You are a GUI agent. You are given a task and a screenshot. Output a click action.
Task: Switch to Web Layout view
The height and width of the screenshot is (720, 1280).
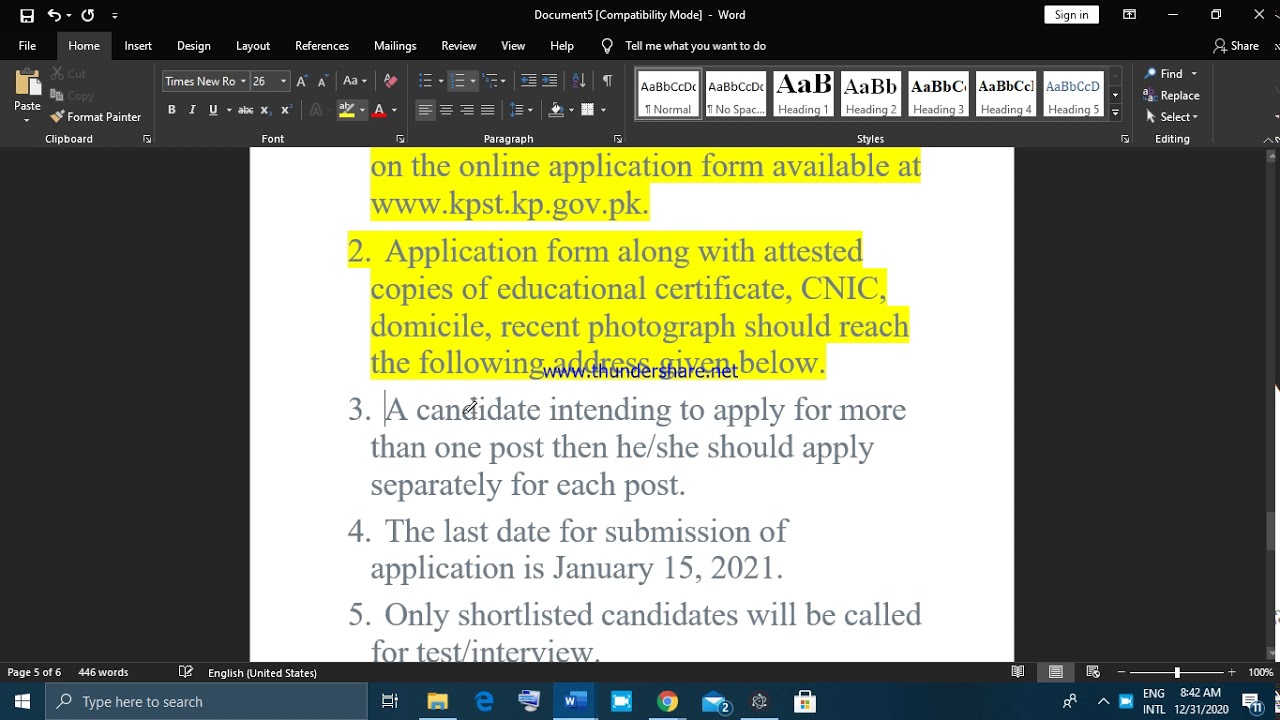tap(1093, 672)
